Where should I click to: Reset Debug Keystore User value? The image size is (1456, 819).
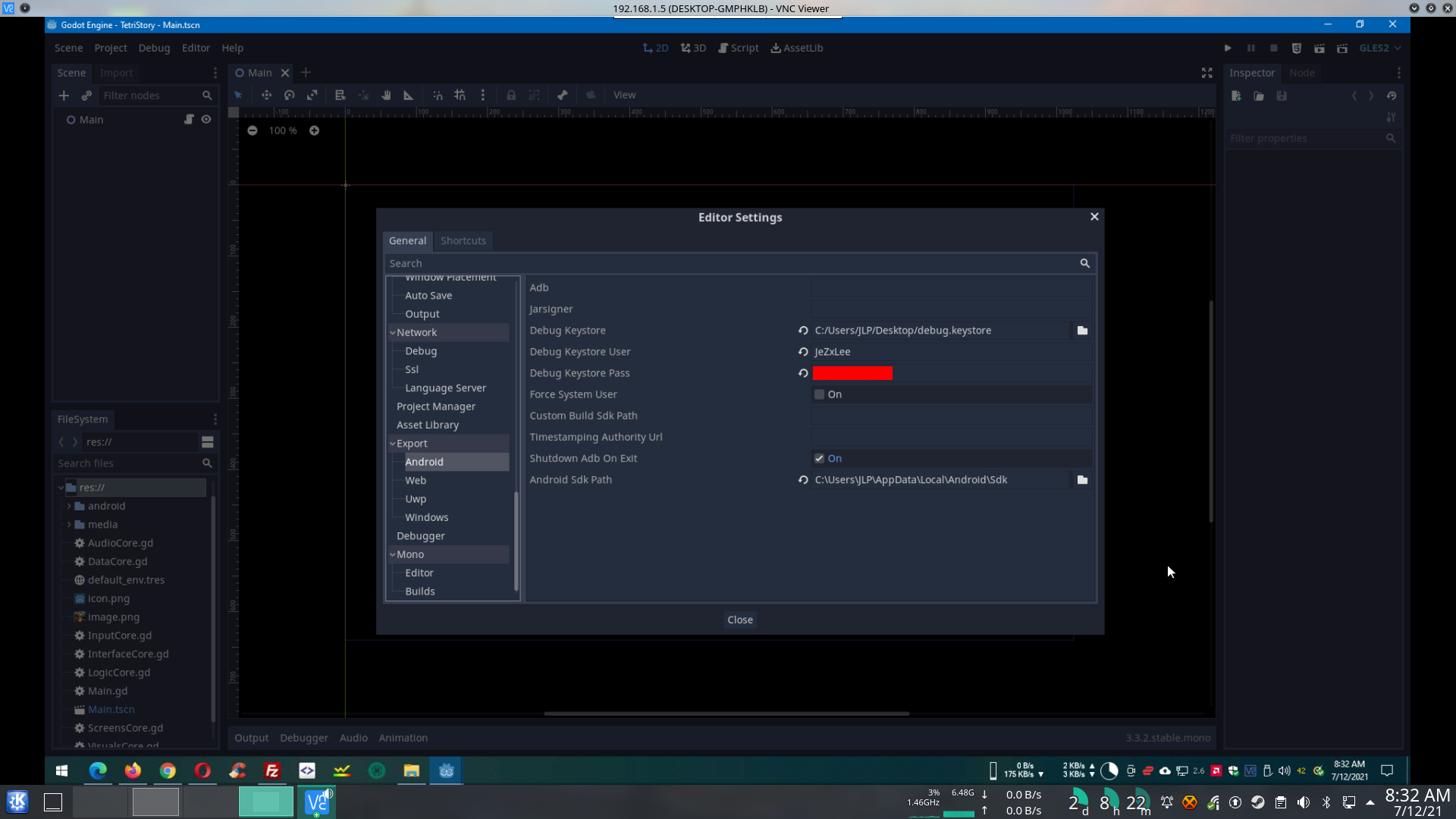803,352
